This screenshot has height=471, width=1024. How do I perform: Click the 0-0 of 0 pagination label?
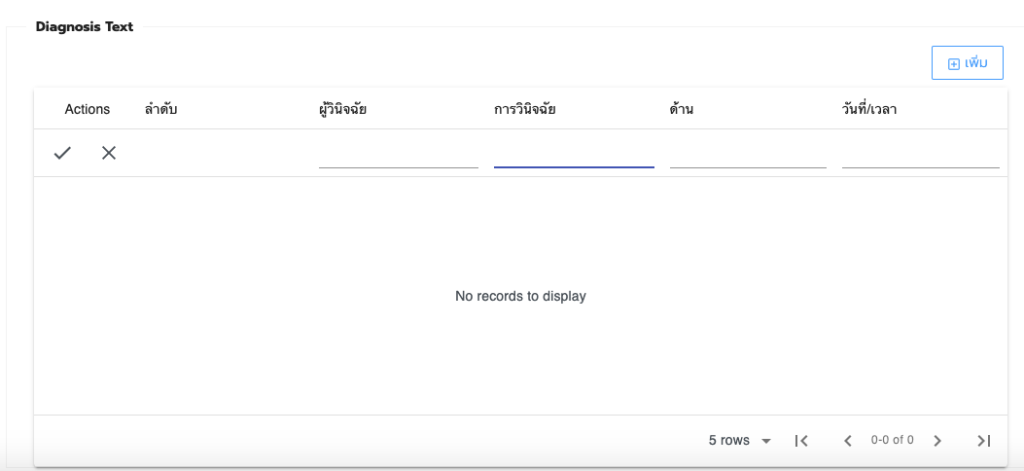coord(892,440)
